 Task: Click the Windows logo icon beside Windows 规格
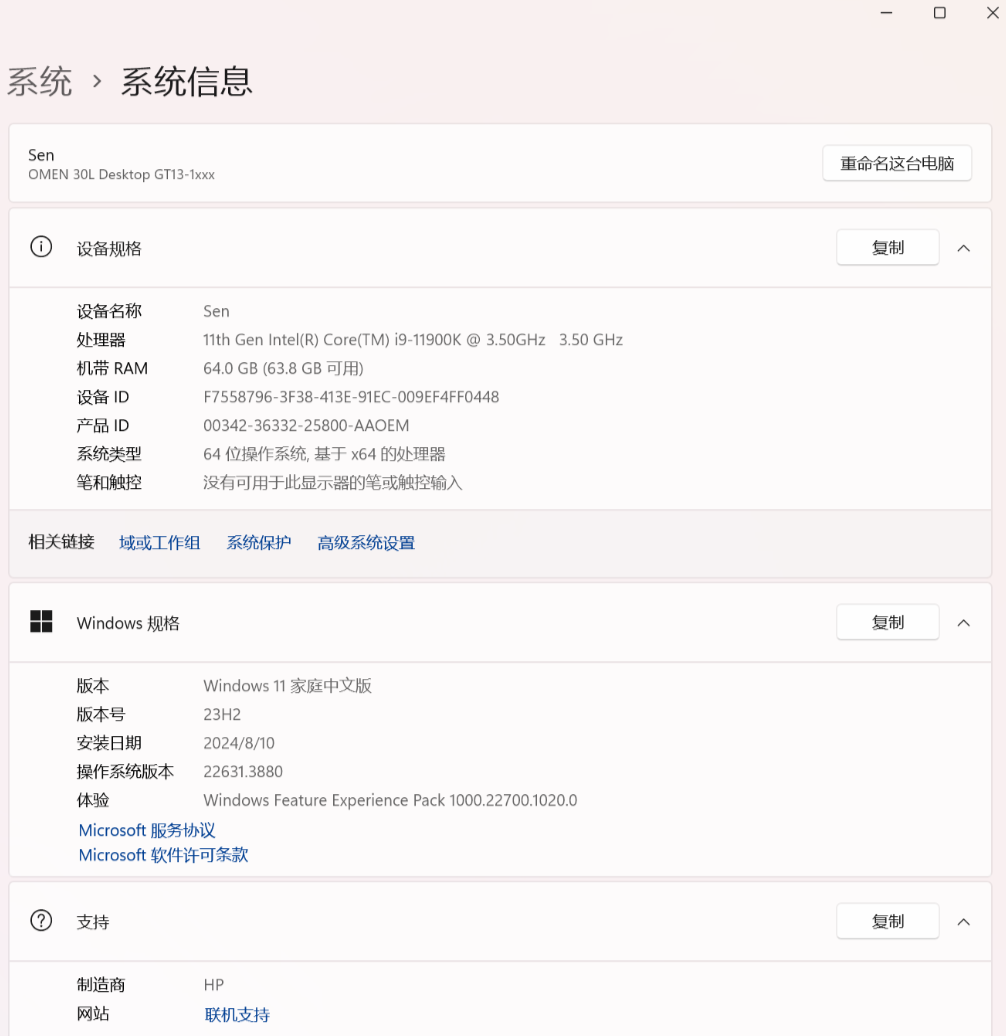tap(41, 622)
